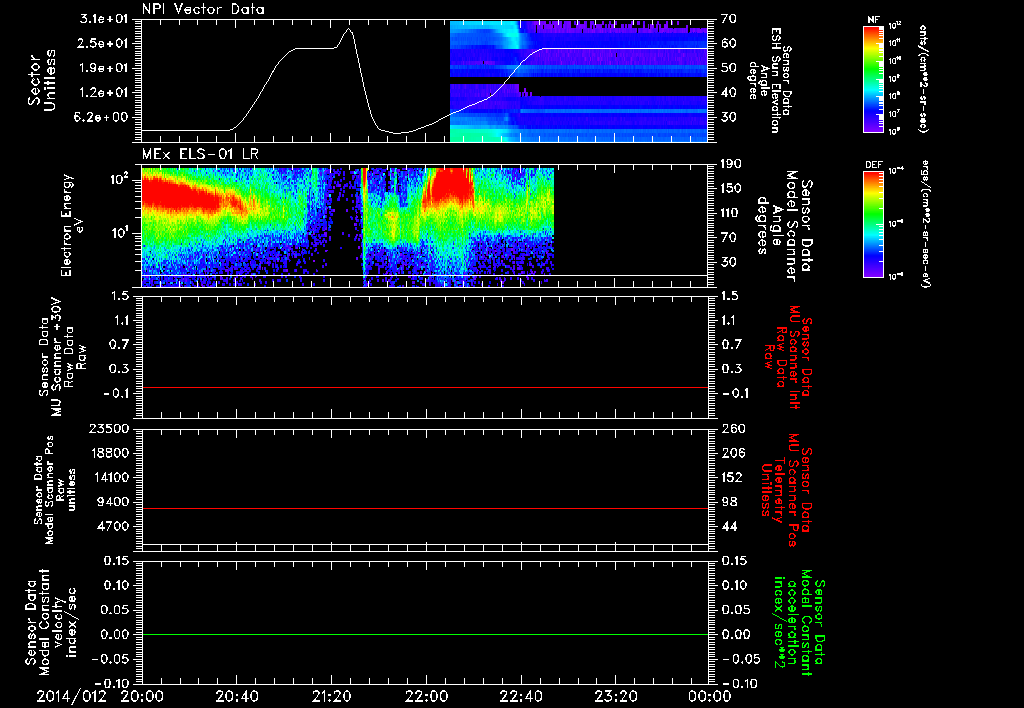Click the '23500' scanner position tick label
The image size is (1024, 708).
point(108,428)
